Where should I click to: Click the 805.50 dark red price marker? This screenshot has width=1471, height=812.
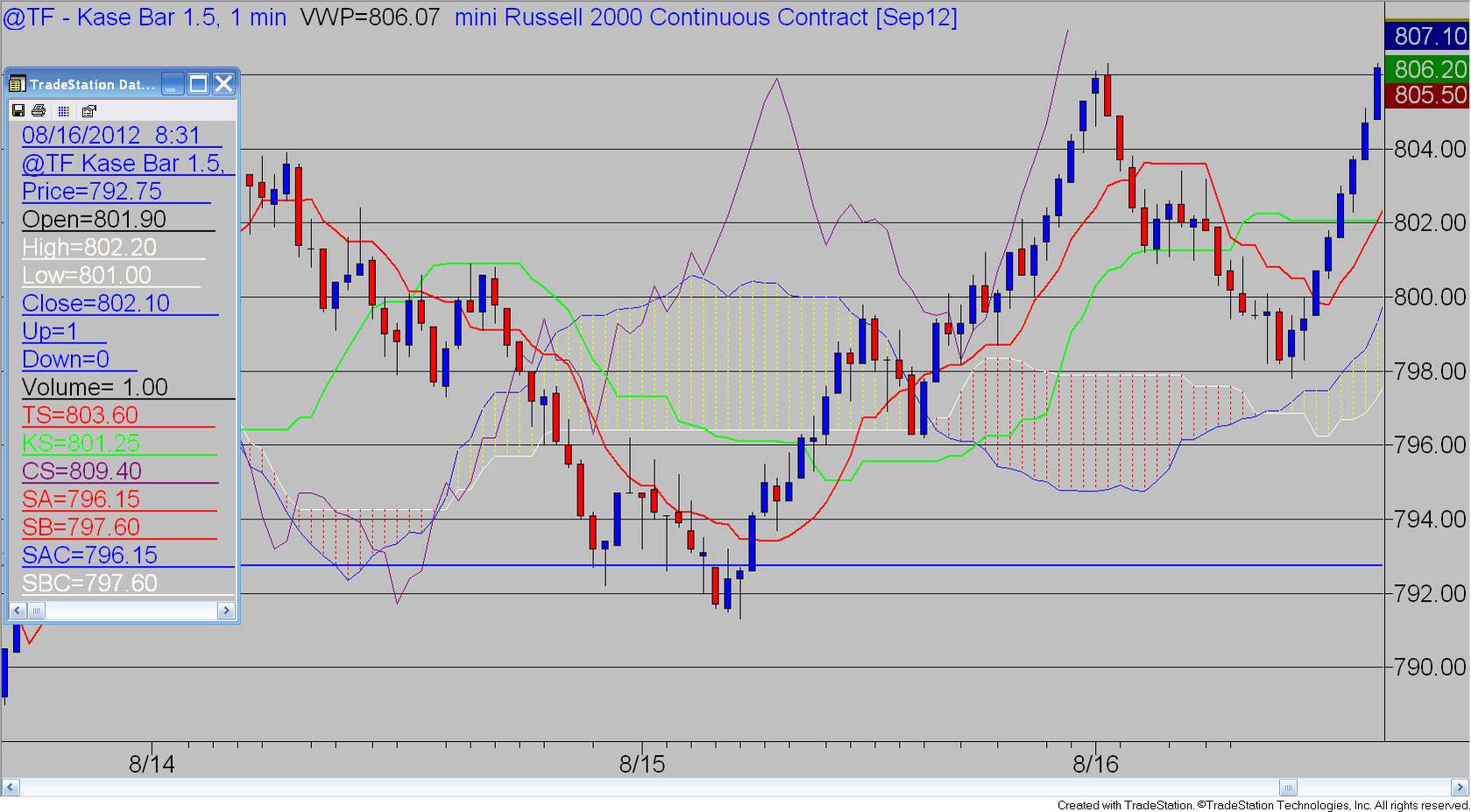point(1427,95)
